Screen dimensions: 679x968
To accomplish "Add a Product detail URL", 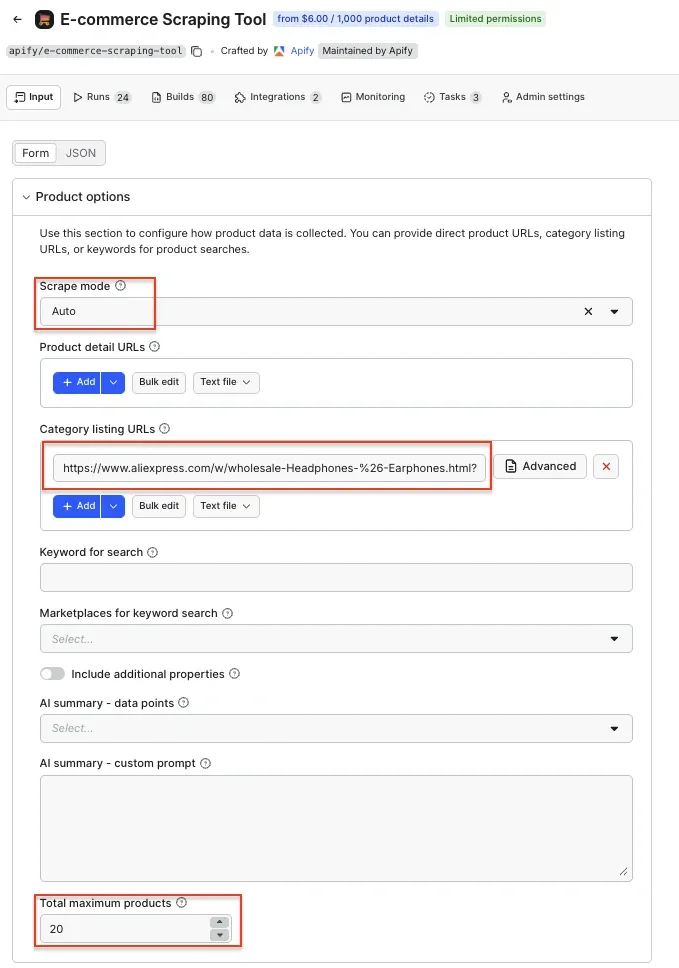I will [x=77, y=382].
